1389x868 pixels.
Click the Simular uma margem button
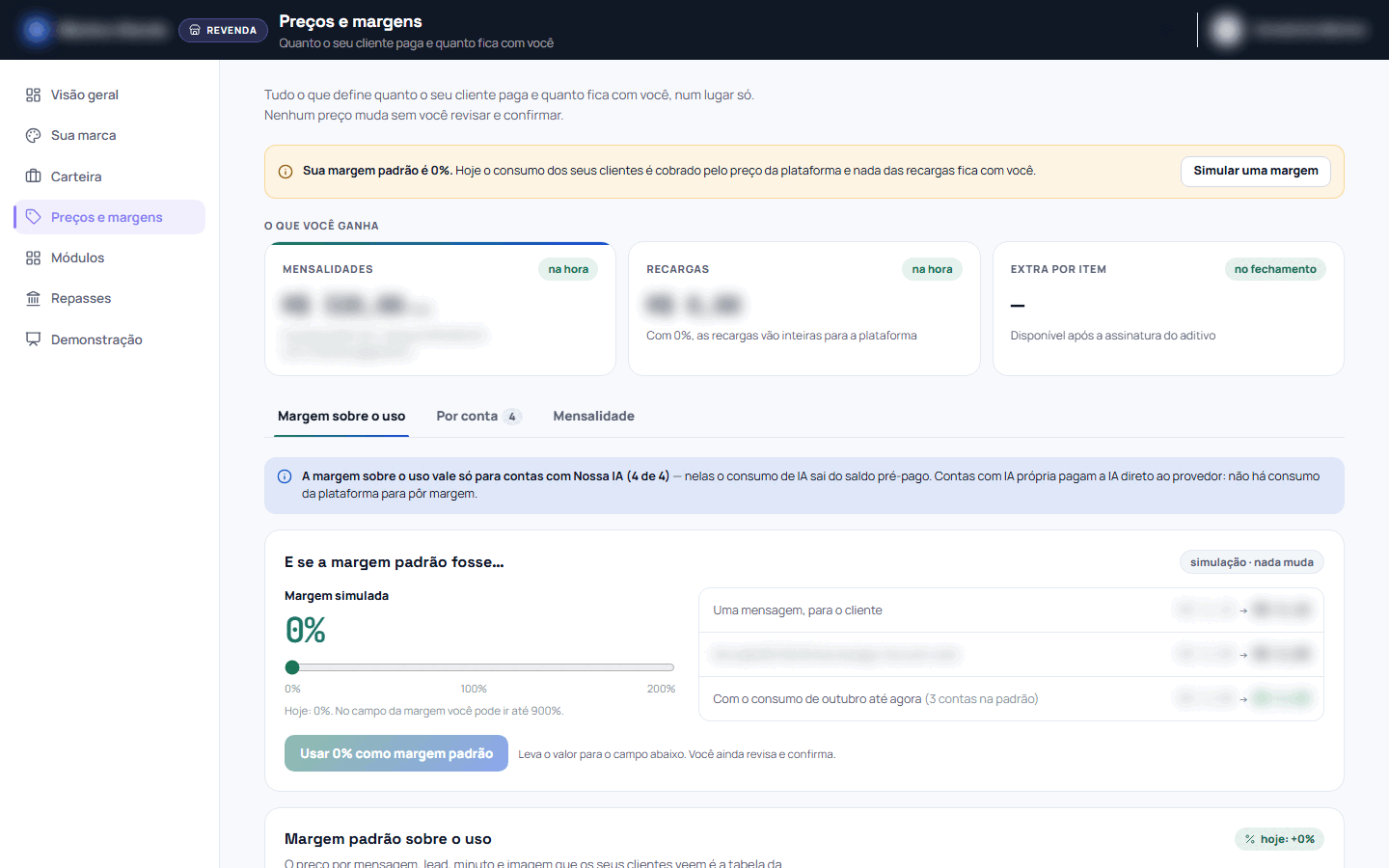(1256, 171)
